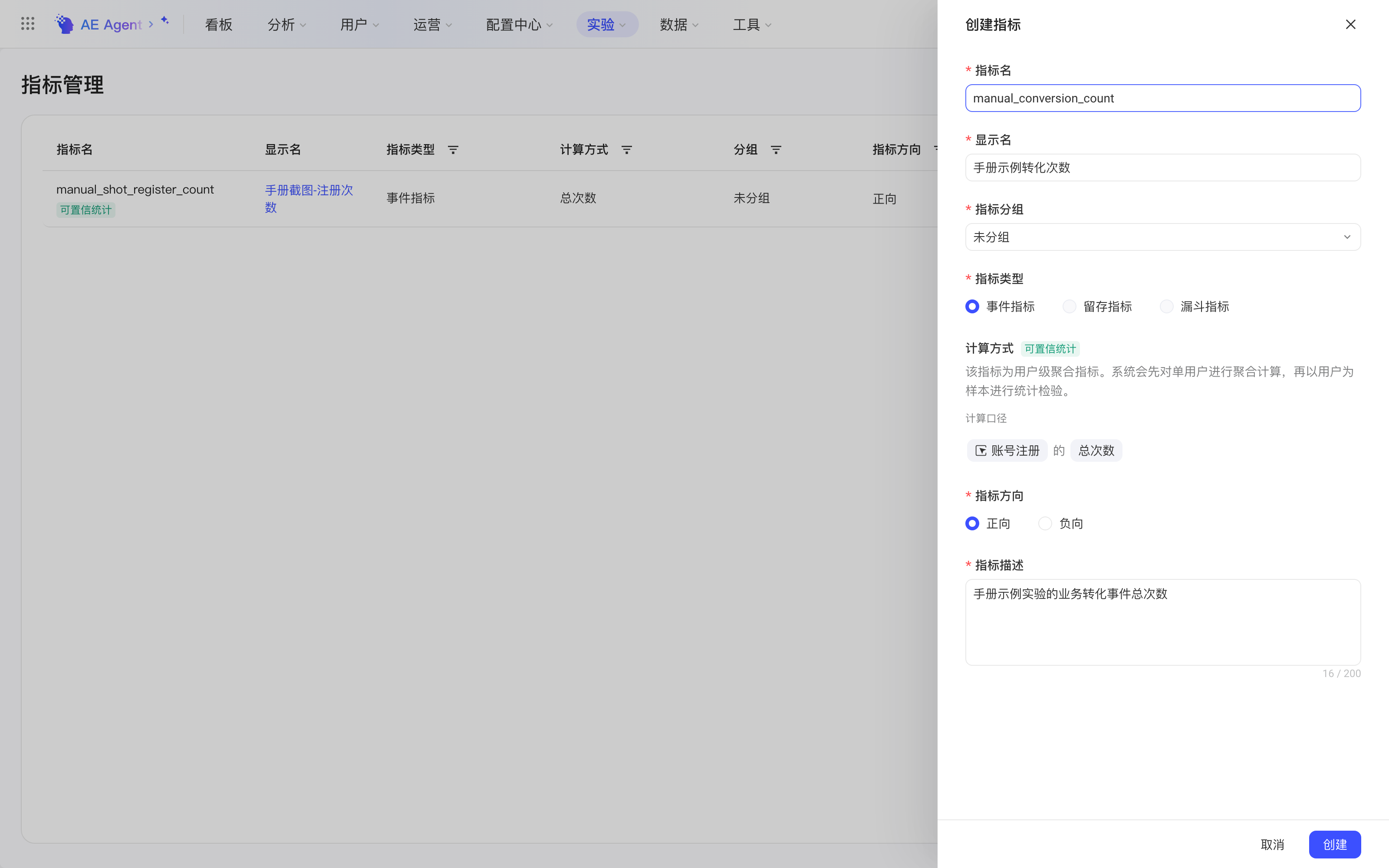Select the 留存指标 radio option
Screen dimensions: 1389x868
pyautogui.click(x=1069, y=306)
